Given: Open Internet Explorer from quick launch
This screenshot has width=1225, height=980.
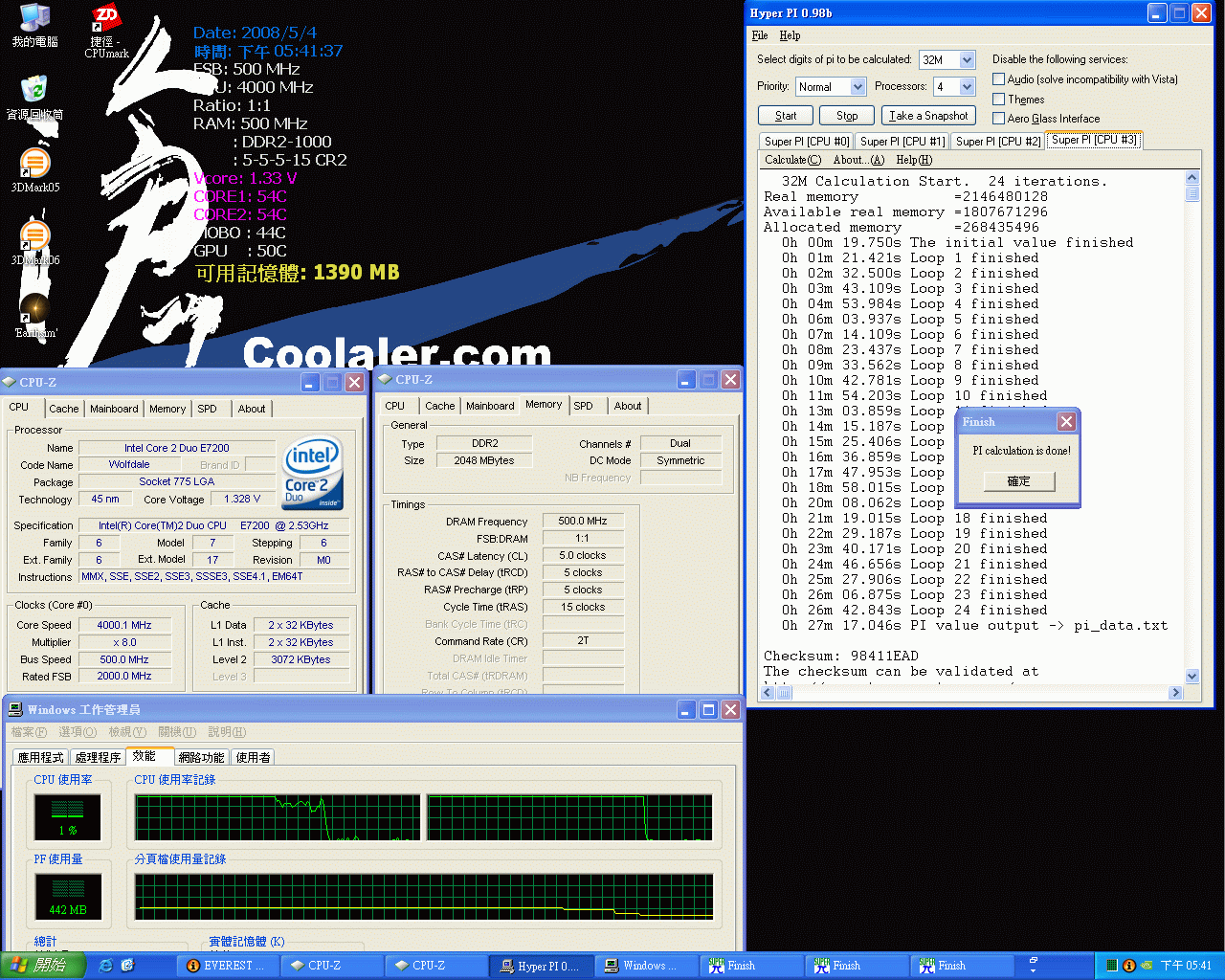Looking at the screenshot, I should pyautogui.click(x=105, y=966).
